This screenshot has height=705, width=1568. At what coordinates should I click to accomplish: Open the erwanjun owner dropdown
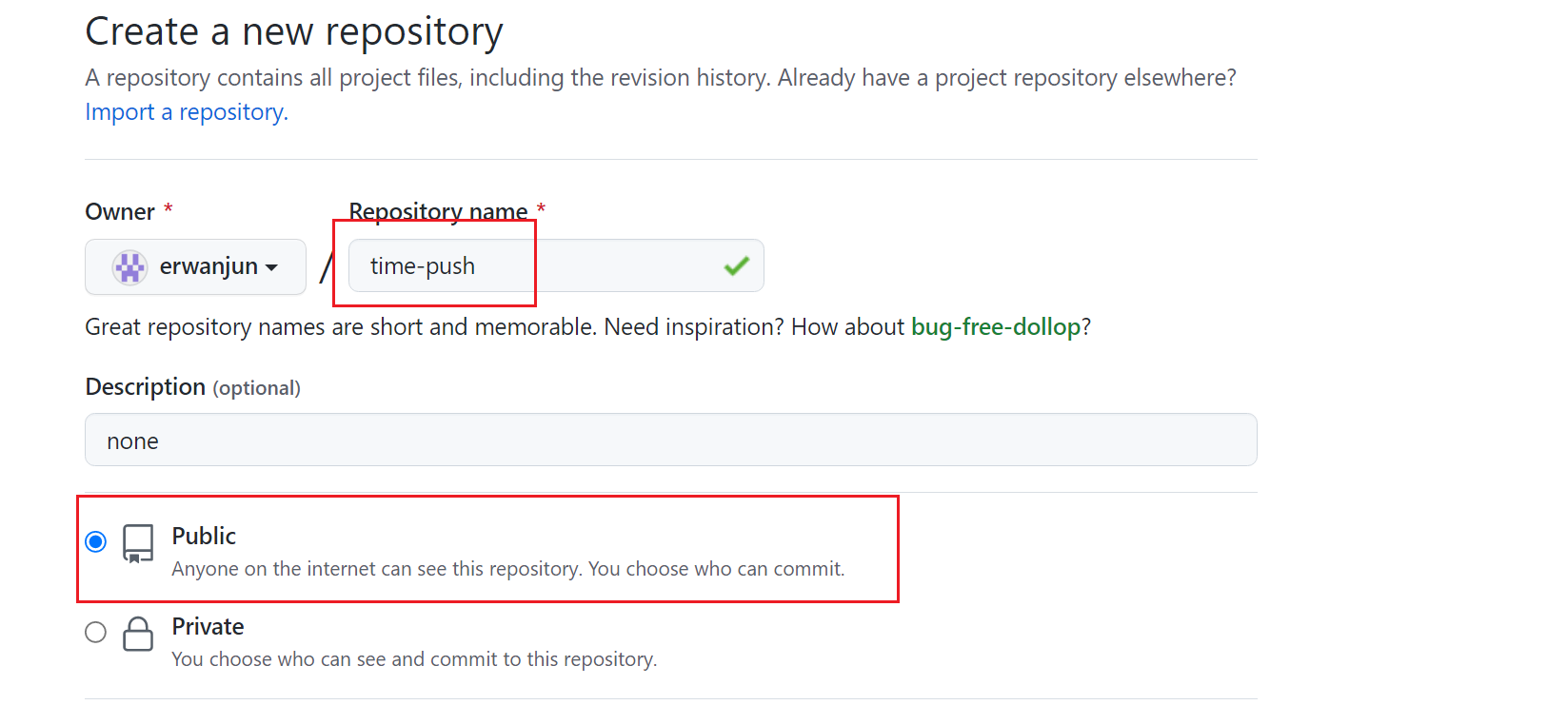point(195,266)
